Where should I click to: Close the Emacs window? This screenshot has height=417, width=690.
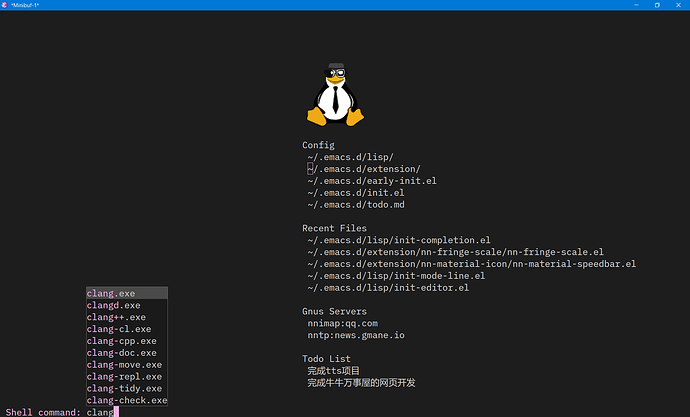(678, 5)
